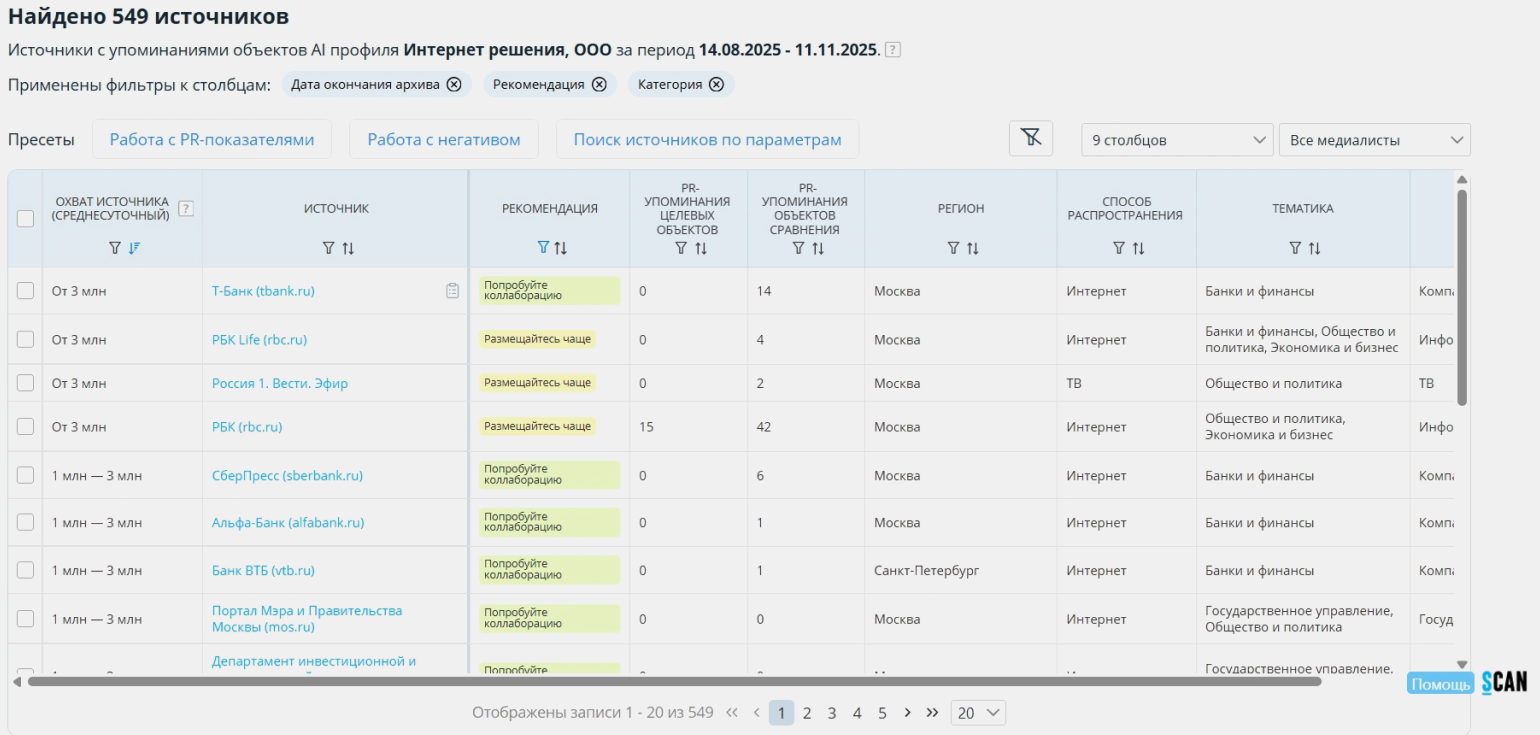Click help icon beside Охват источника header
Screen dimensions: 1540x735
(x=185, y=209)
